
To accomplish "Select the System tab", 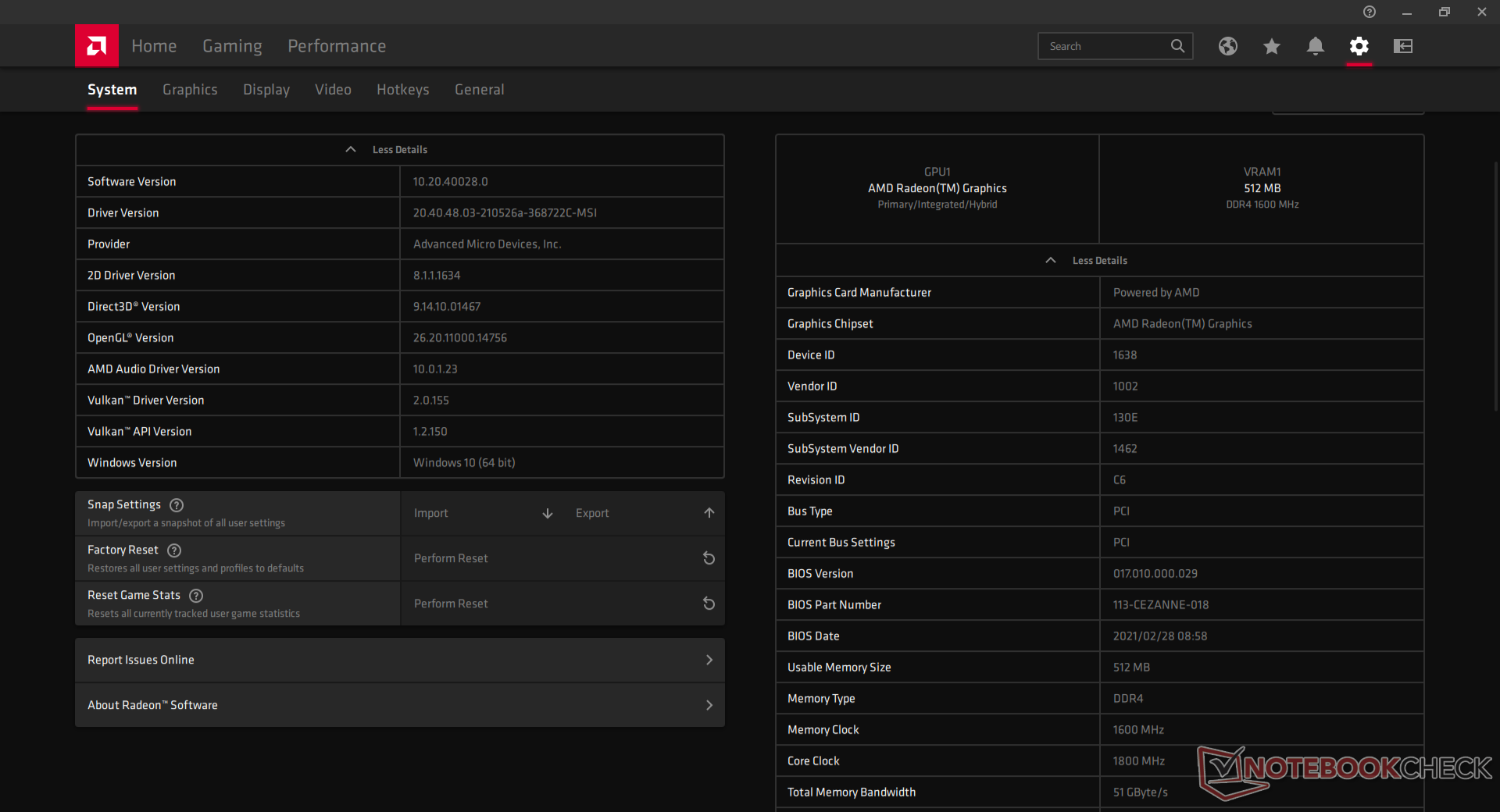I will pyautogui.click(x=112, y=90).
